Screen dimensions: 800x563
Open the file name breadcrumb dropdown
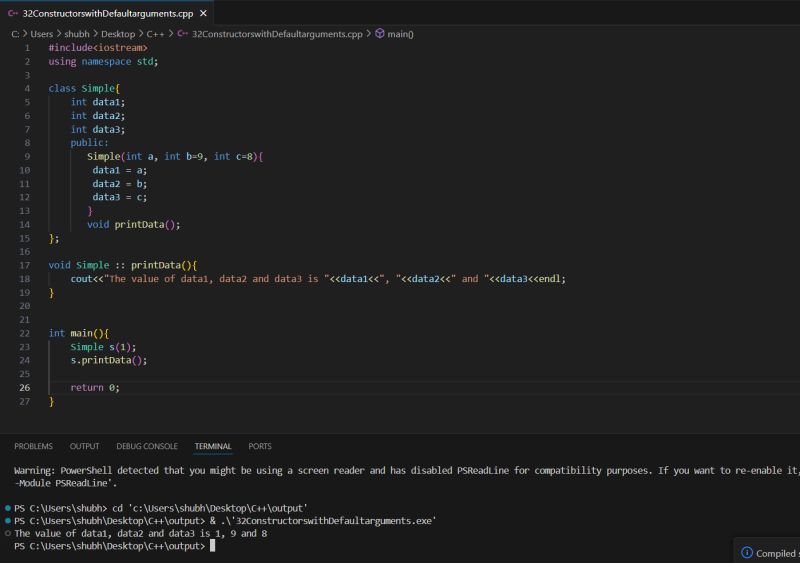[x=277, y=34]
